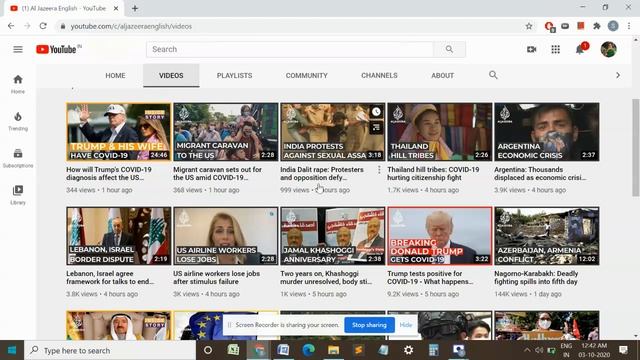640x360 pixels.
Task: Focus the YouTube Search field
Action: pyautogui.click(x=290, y=49)
